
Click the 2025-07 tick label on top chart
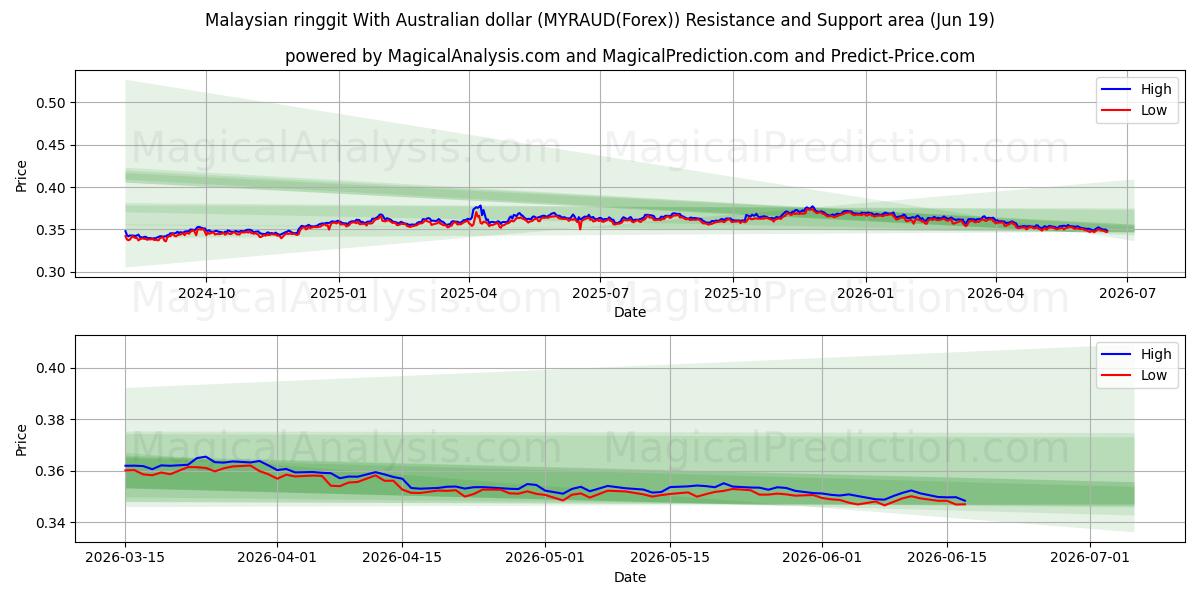(600, 293)
